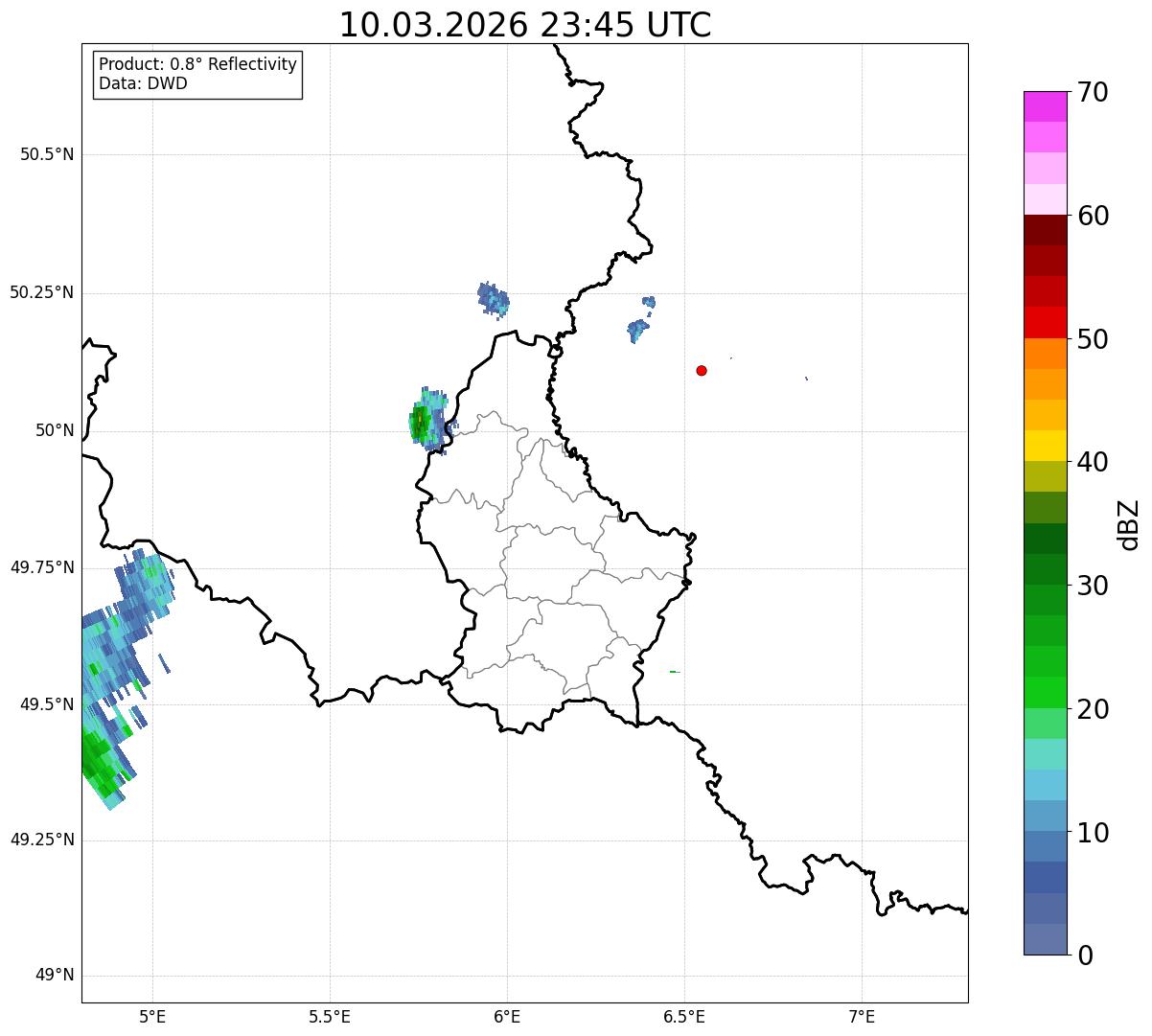The height and width of the screenshot is (1036, 1152).
Task: Click the dBZ colorbar axis label
Action: tap(1129, 523)
